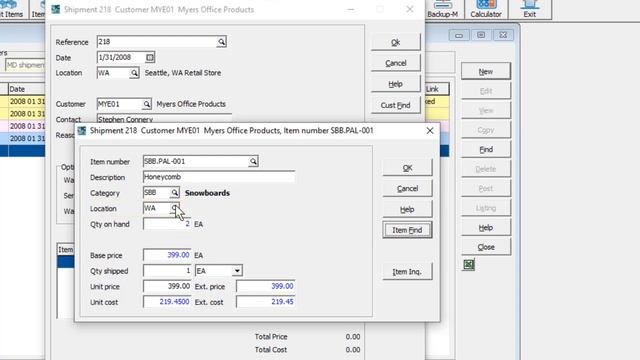Image resolution: width=640 pixels, height=360 pixels.
Task: Click the Excel export icon below Close
Action: pyautogui.click(x=469, y=264)
